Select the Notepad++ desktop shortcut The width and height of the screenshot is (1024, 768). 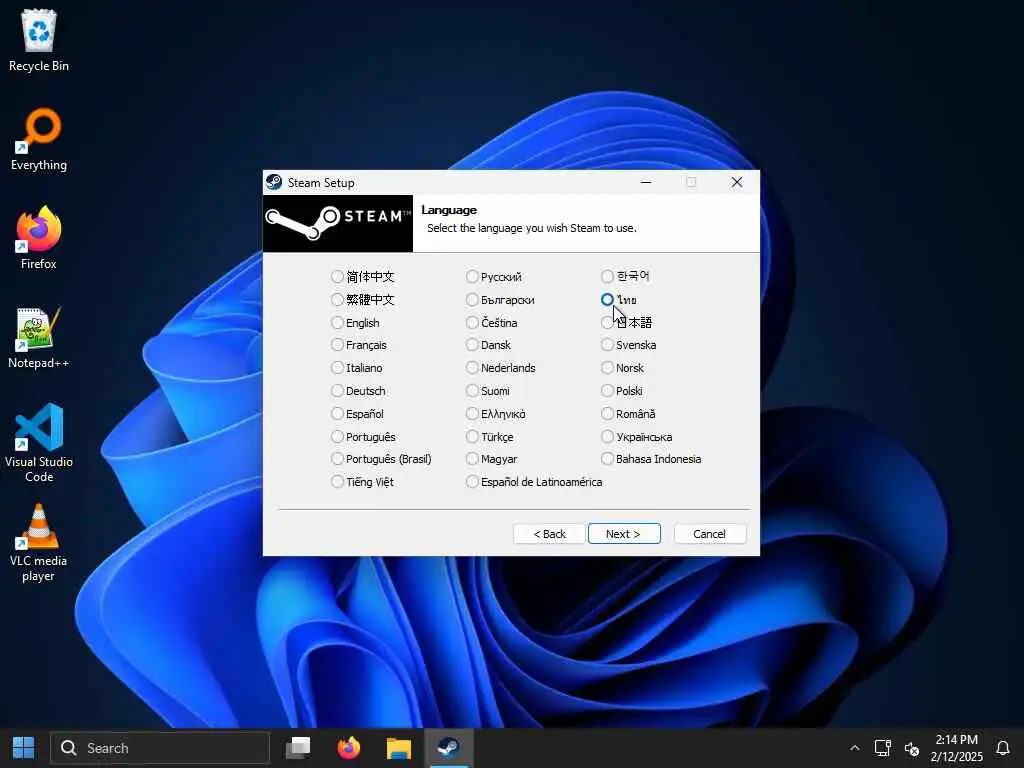[x=39, y=338]
